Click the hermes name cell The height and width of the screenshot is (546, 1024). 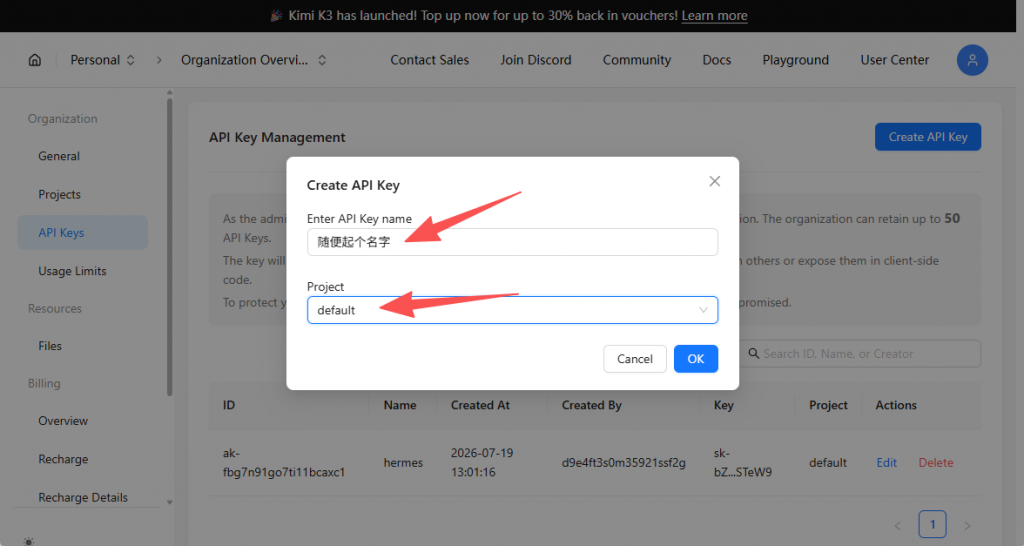403,462
